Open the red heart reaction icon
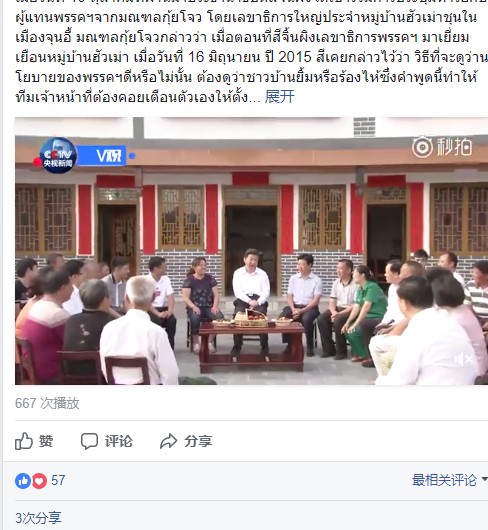The width and height of the screenshot is (488, 530). click(x=39, y=480)
